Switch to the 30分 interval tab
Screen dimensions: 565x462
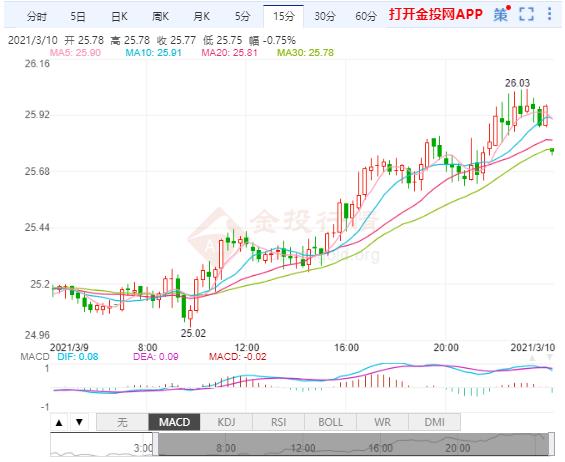325,16
